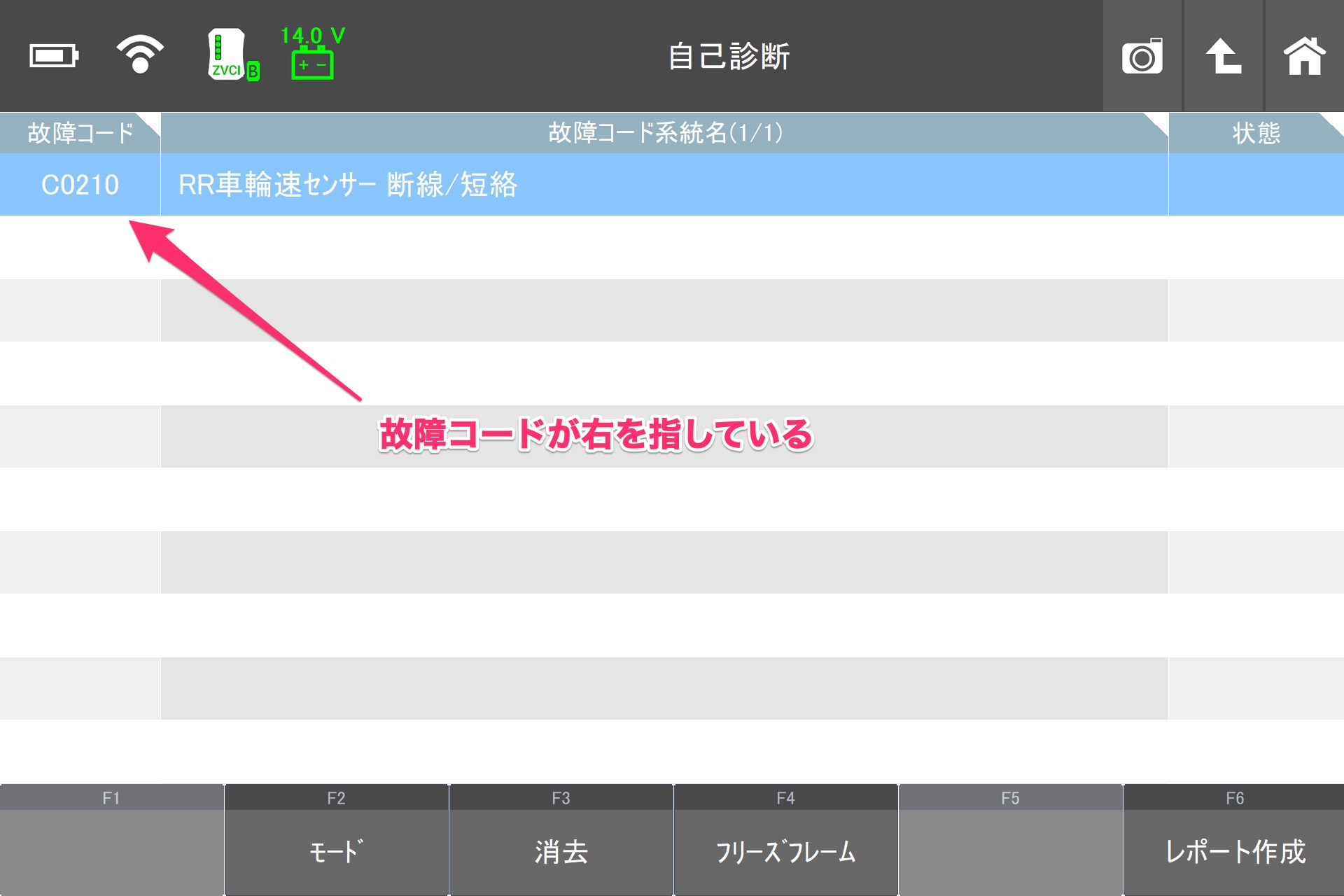Go to home screen icon
The image size is (1344, 896).
click(1303, 56)
